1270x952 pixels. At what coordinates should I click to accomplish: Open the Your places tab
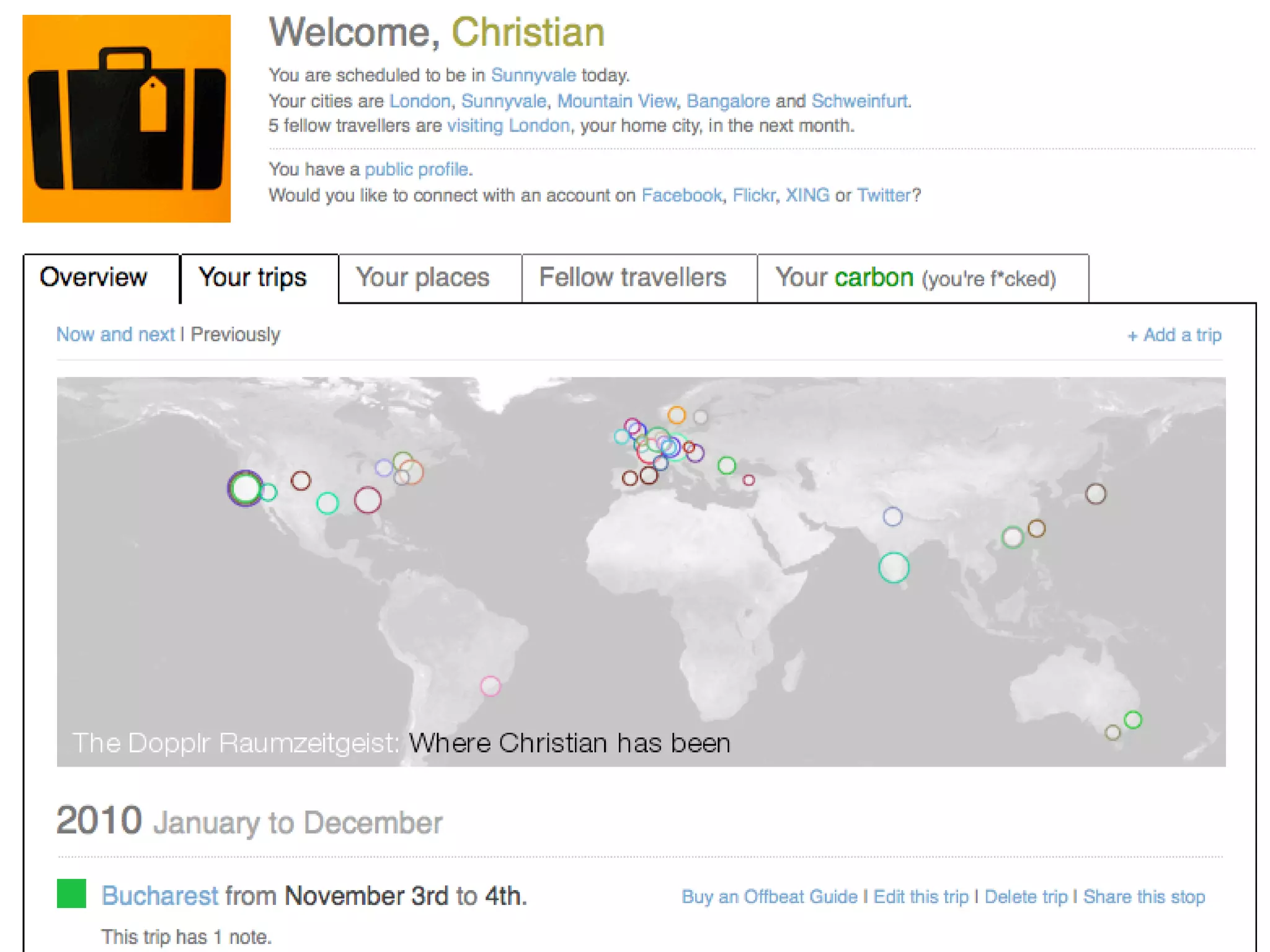[423, 278]
